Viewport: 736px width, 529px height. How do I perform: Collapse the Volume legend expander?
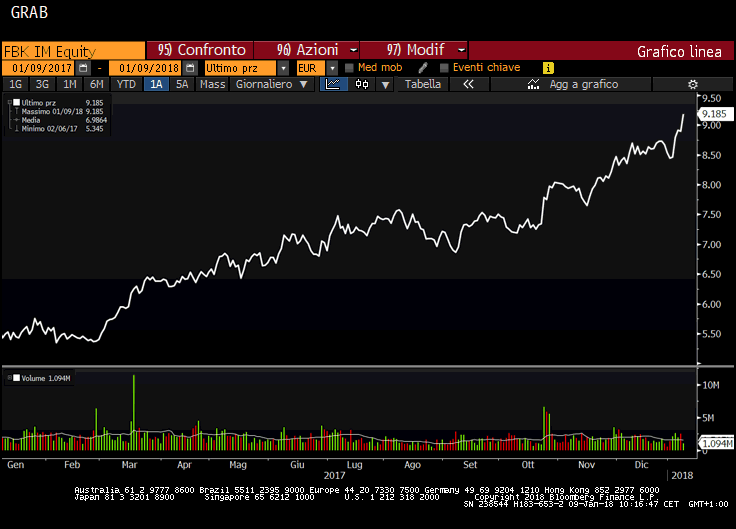(9, 378)
